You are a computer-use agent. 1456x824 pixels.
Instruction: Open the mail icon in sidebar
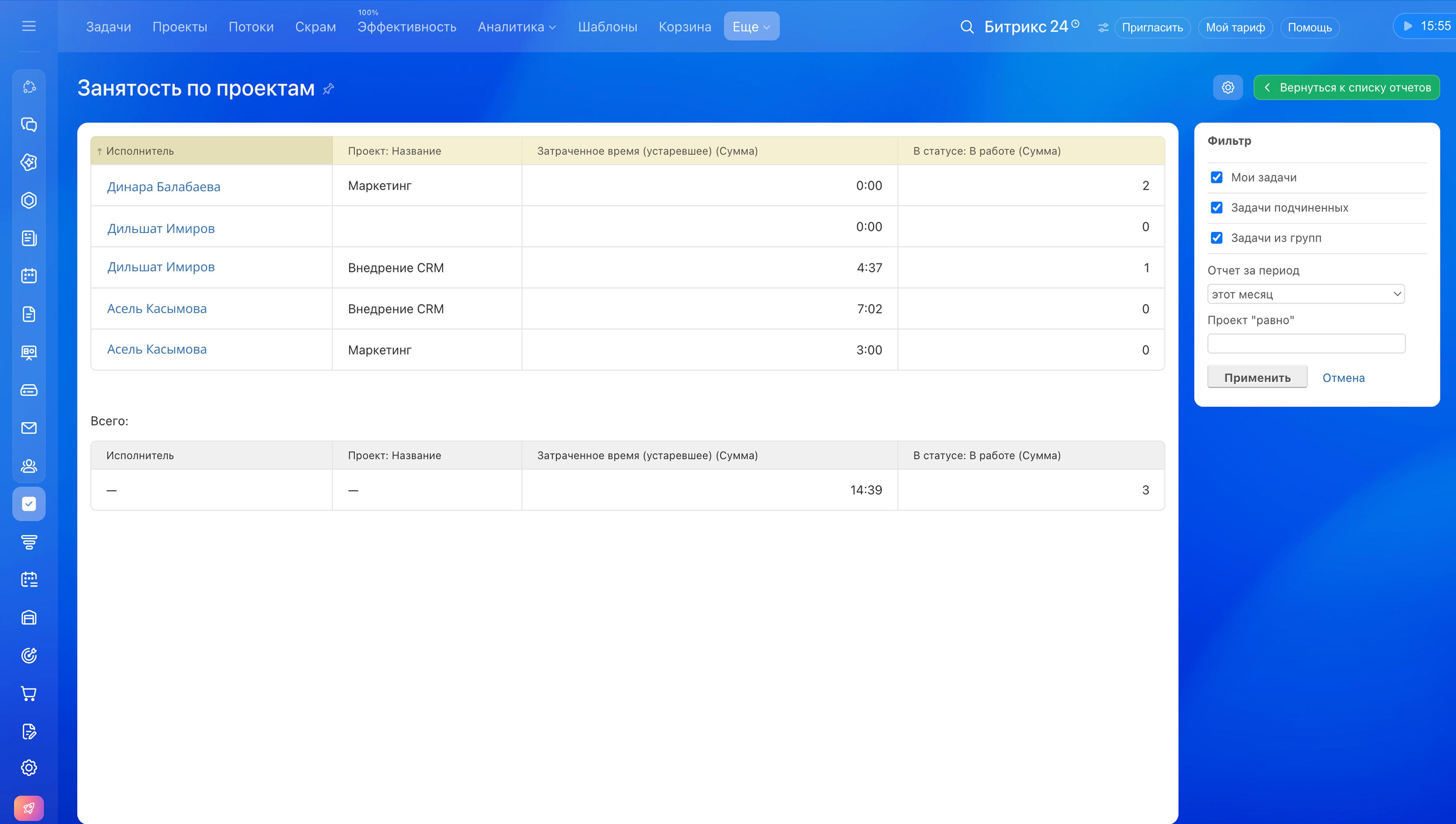[x=29, y=428]
